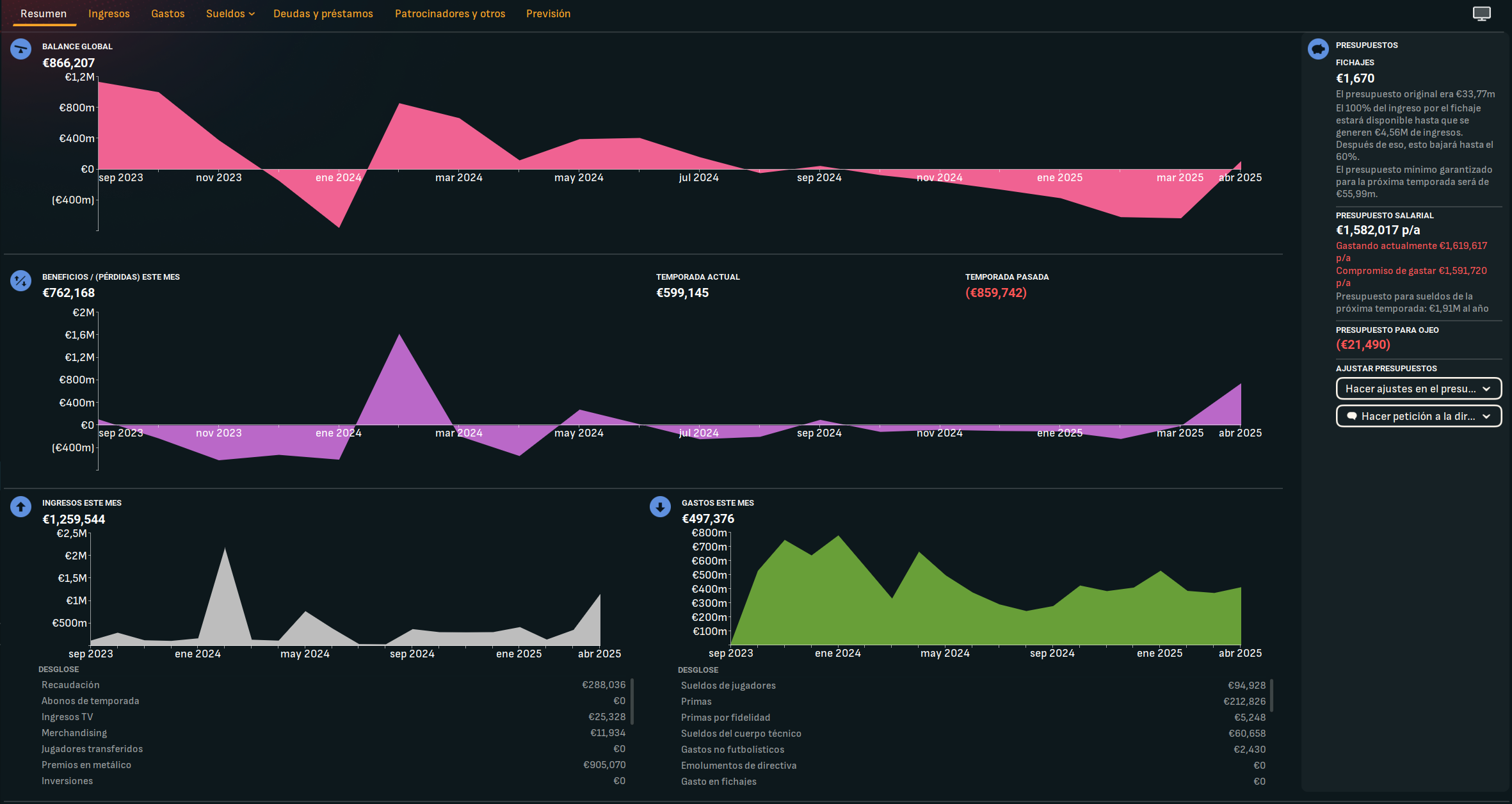Click Presupuesto Salarial value €1,582,017 p/a
The image size is (1512, 804).
[1378, 230]
